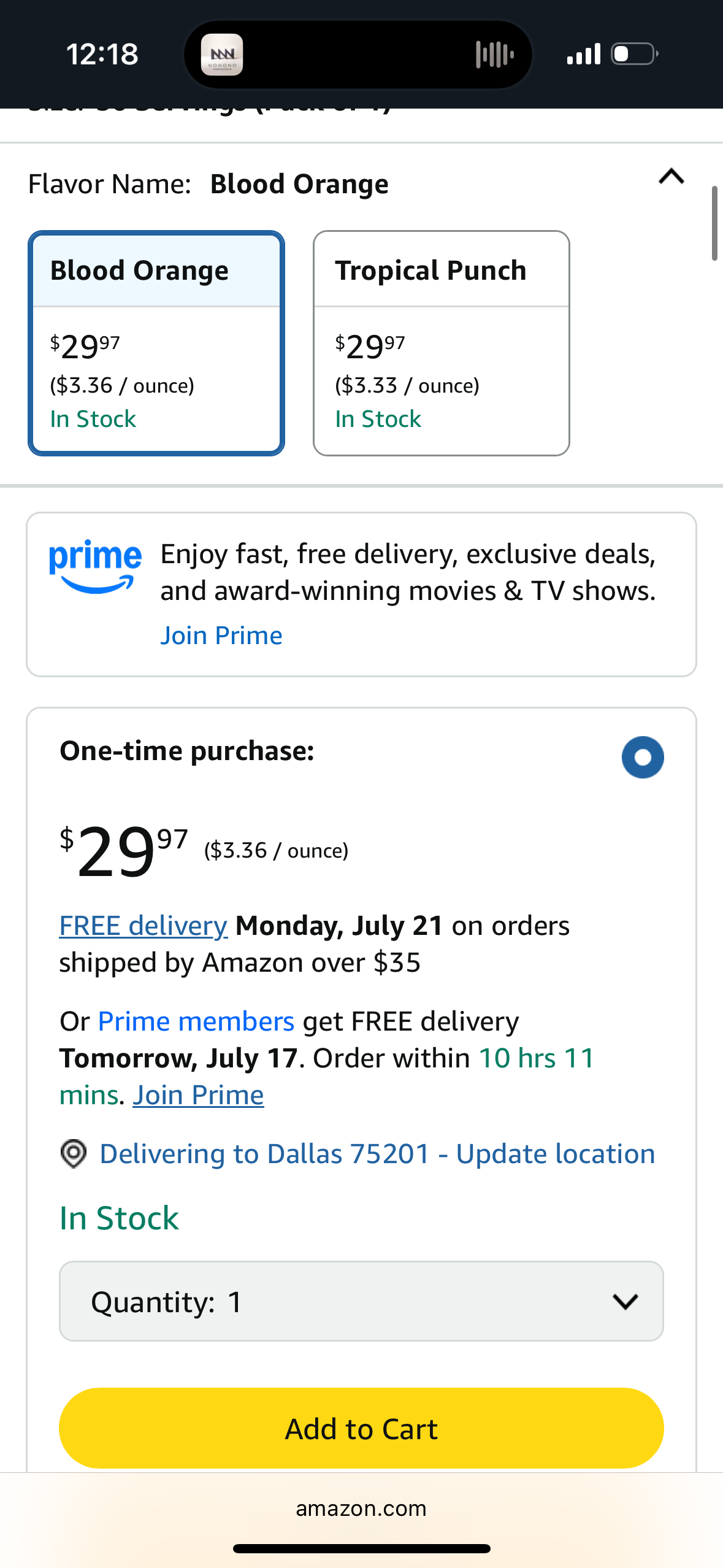Choose the Tropical Punch flavor option
This screenshot has height=1568, width=723.
pos(442,343)
